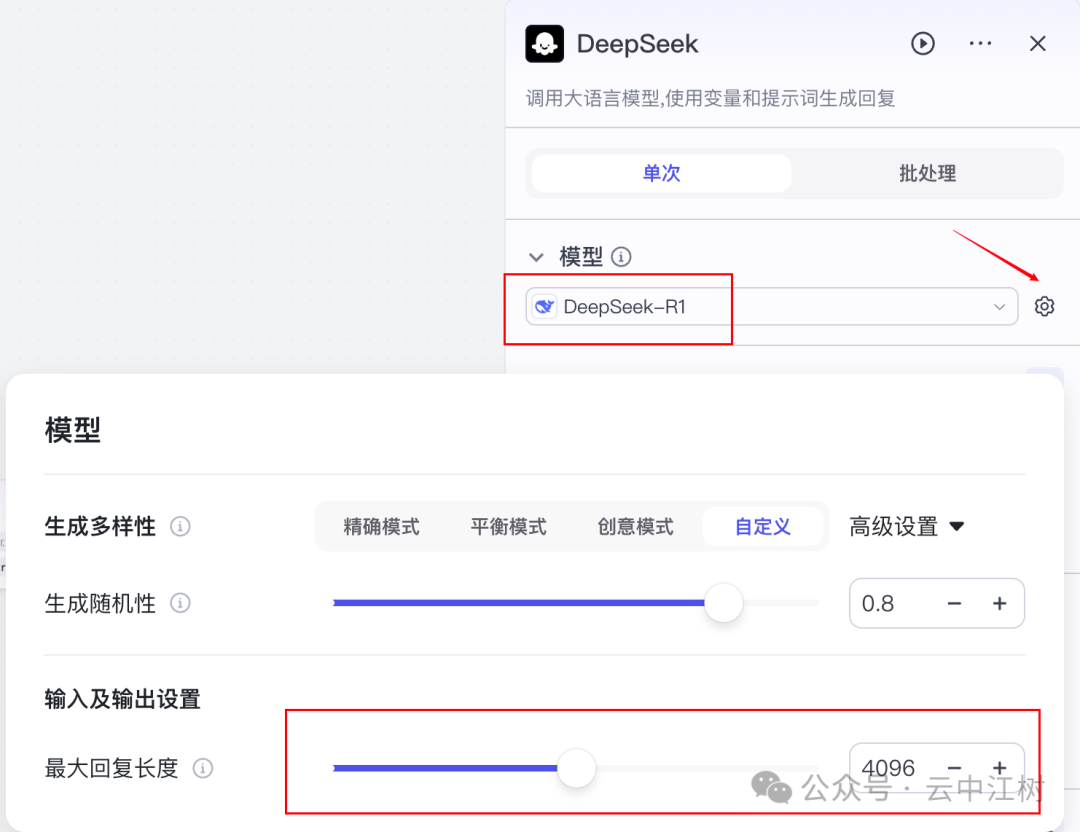Collapse the 模型 section chevron

536,257
